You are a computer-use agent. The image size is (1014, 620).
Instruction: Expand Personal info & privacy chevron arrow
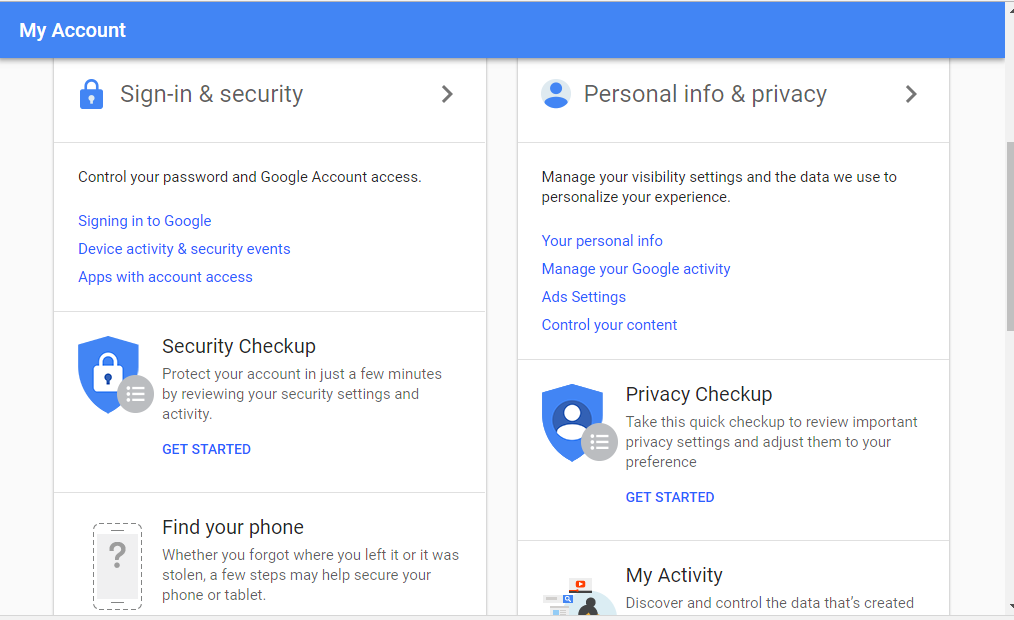click(911, 94)
